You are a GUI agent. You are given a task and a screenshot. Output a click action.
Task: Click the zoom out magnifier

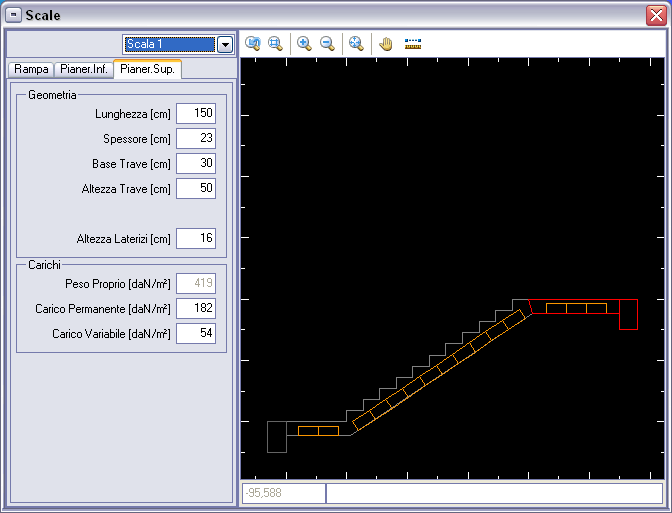coord(327,44)
